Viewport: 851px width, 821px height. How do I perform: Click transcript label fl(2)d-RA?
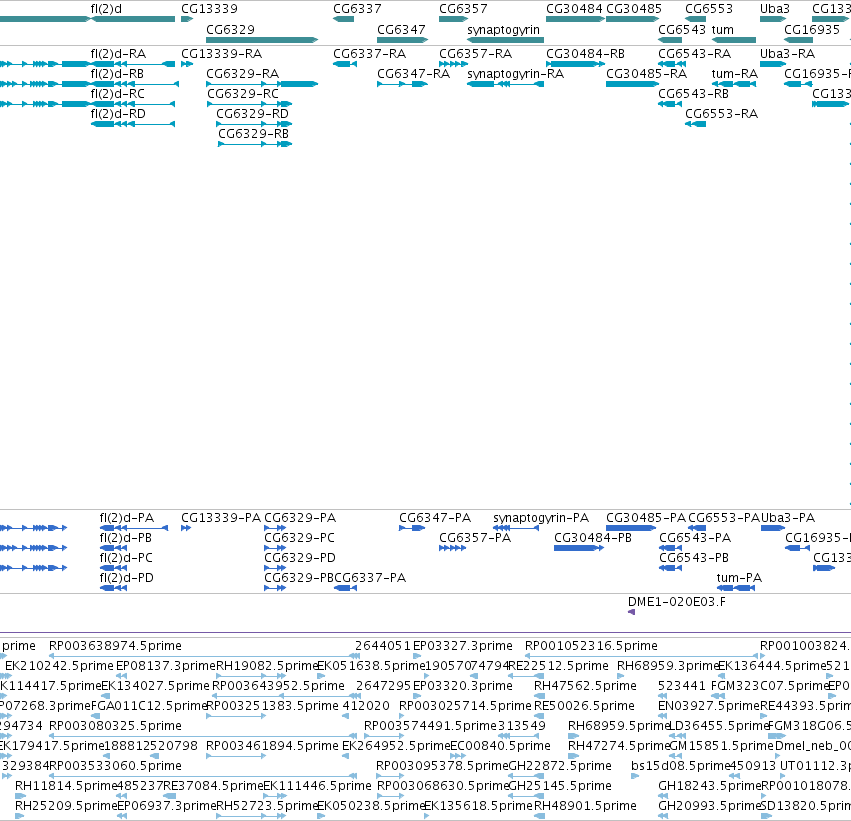[118, 54]
